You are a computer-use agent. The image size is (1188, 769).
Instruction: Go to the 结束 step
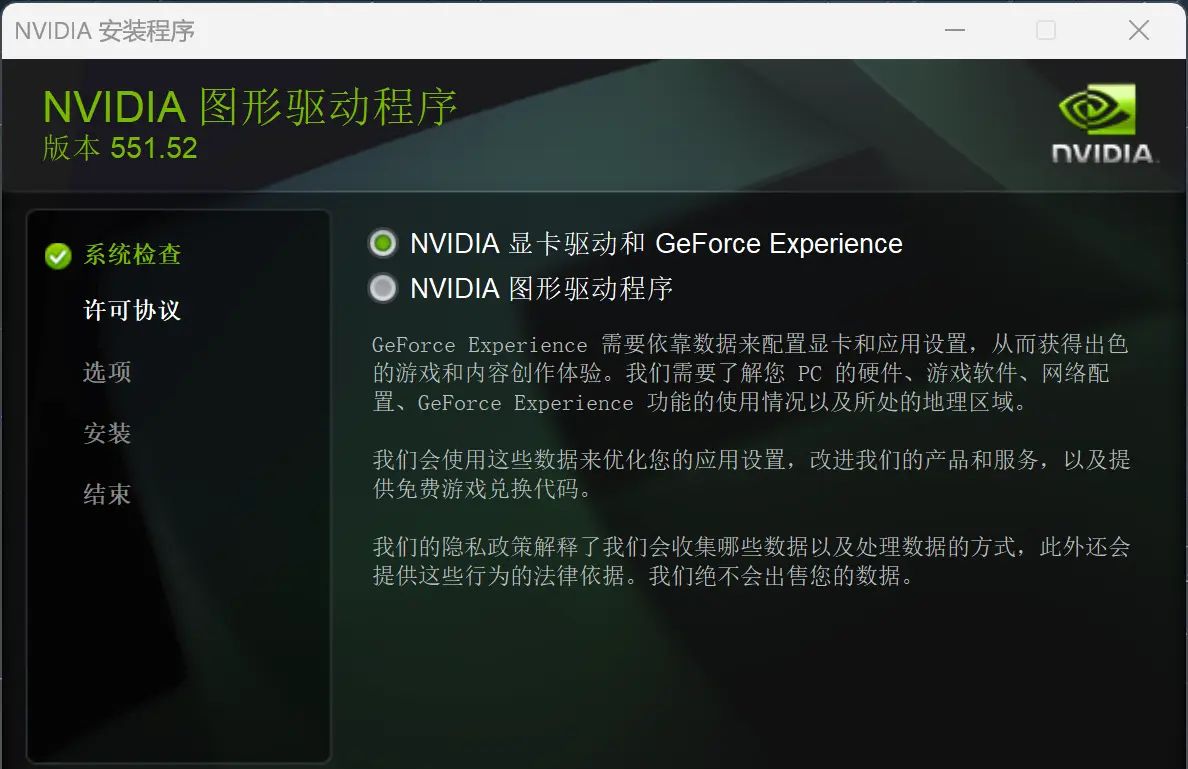tap(107, 495)
